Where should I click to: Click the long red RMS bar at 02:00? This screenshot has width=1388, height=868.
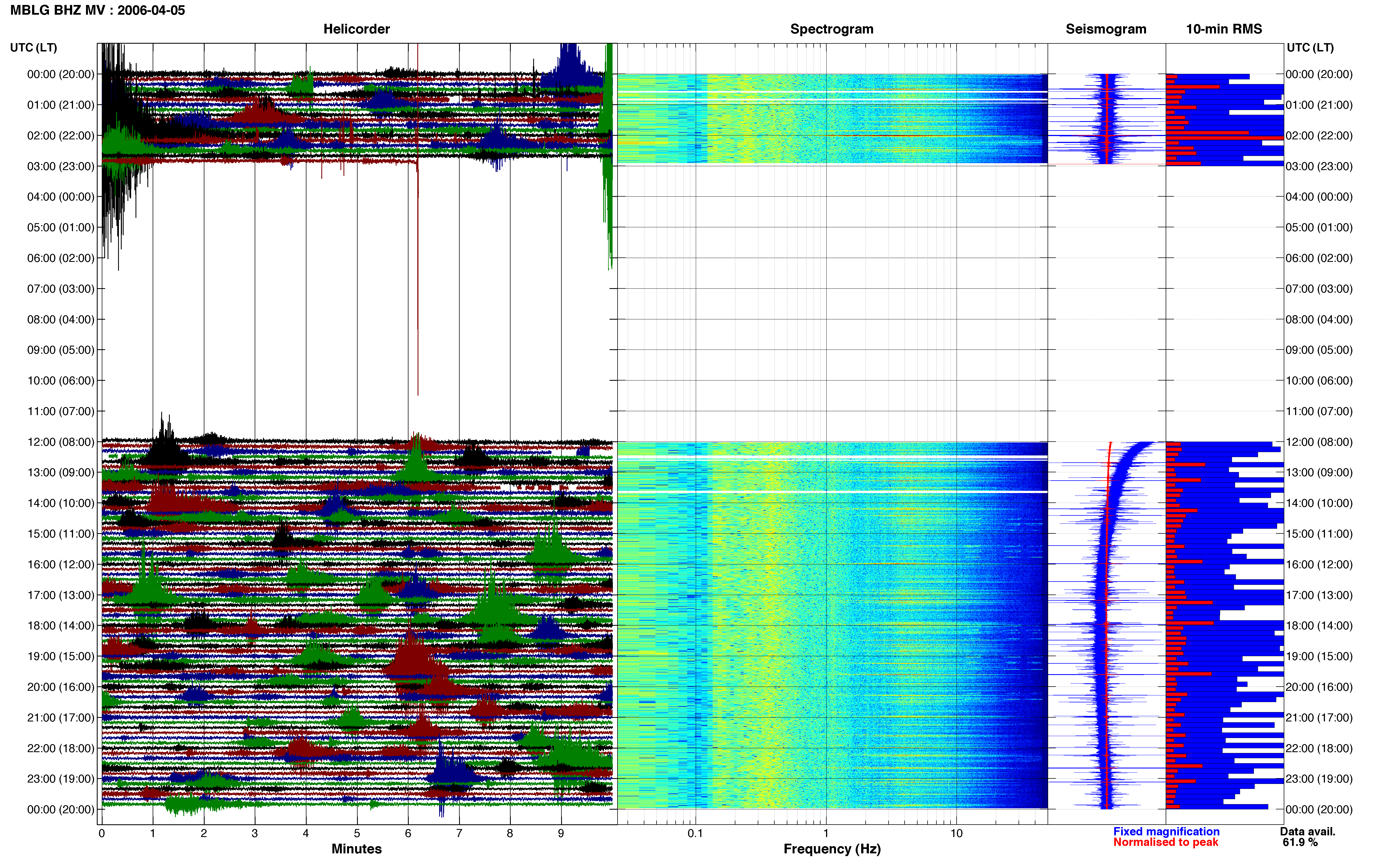click(x=1224, y=138)
